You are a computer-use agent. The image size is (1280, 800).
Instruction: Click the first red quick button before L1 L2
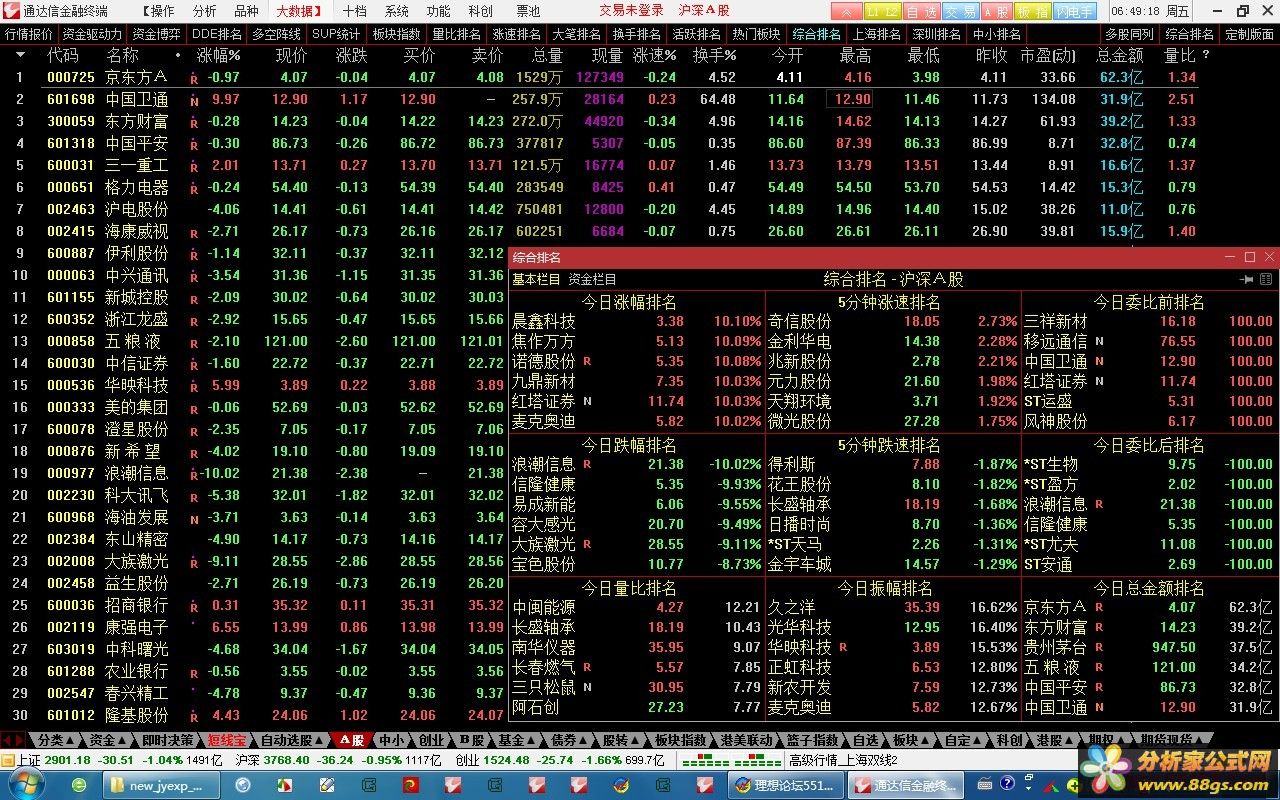[x=847, y=11]
